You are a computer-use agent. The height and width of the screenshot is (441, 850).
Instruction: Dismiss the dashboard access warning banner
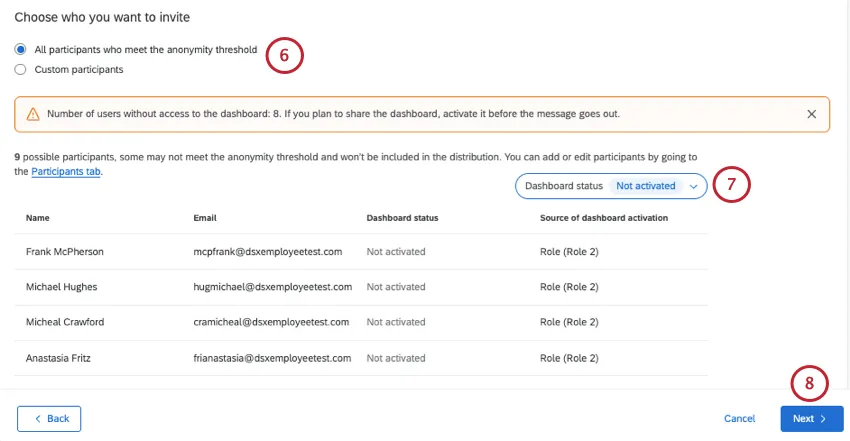click(811, 114)
